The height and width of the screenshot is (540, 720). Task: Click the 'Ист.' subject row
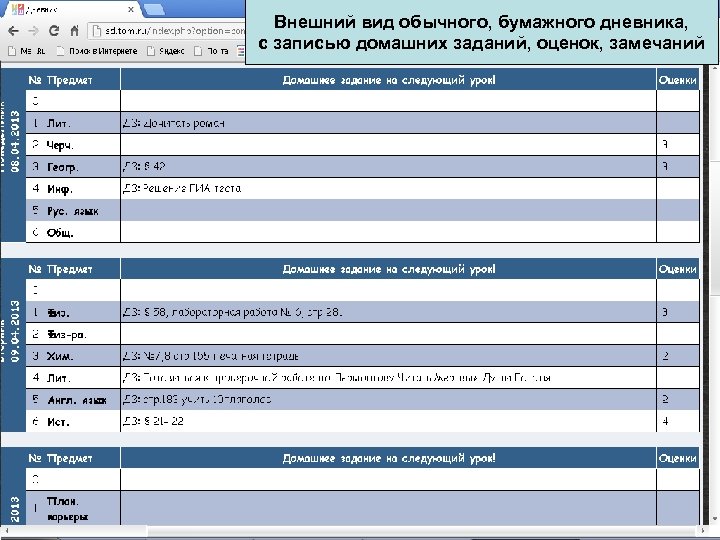tap(58, 422)
